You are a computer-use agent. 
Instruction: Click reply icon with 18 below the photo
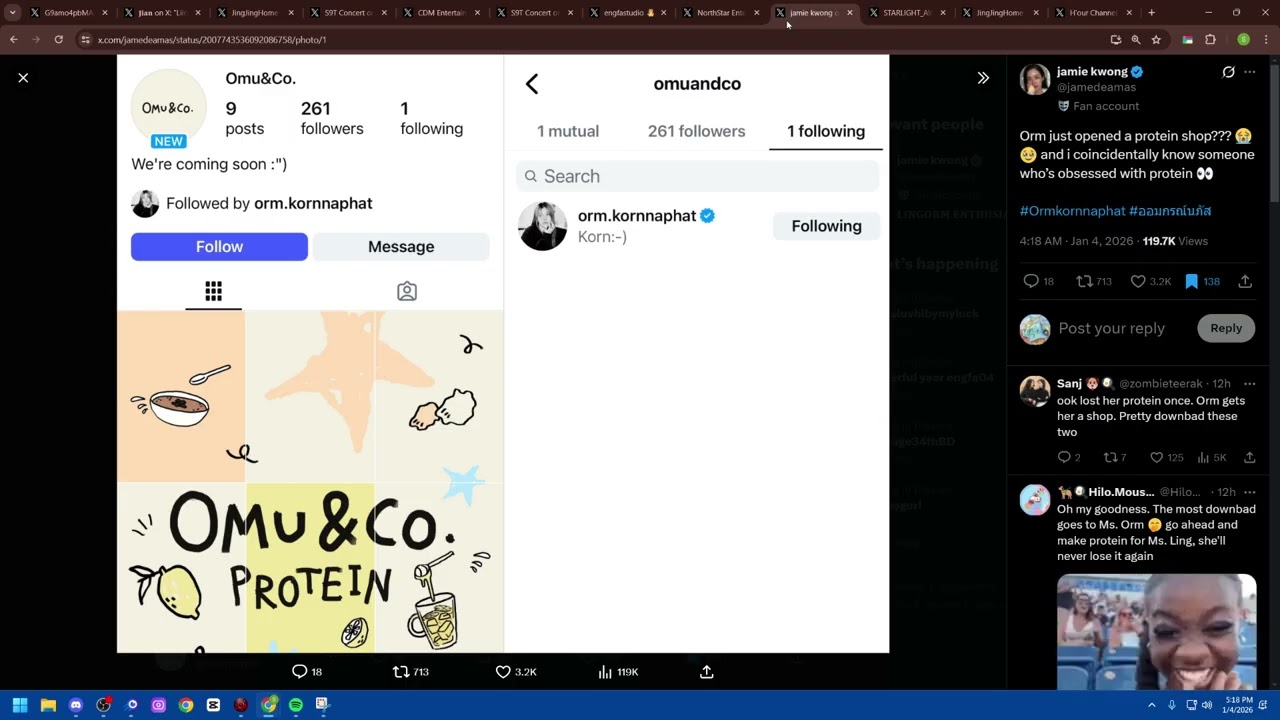(x=306, y=672)
